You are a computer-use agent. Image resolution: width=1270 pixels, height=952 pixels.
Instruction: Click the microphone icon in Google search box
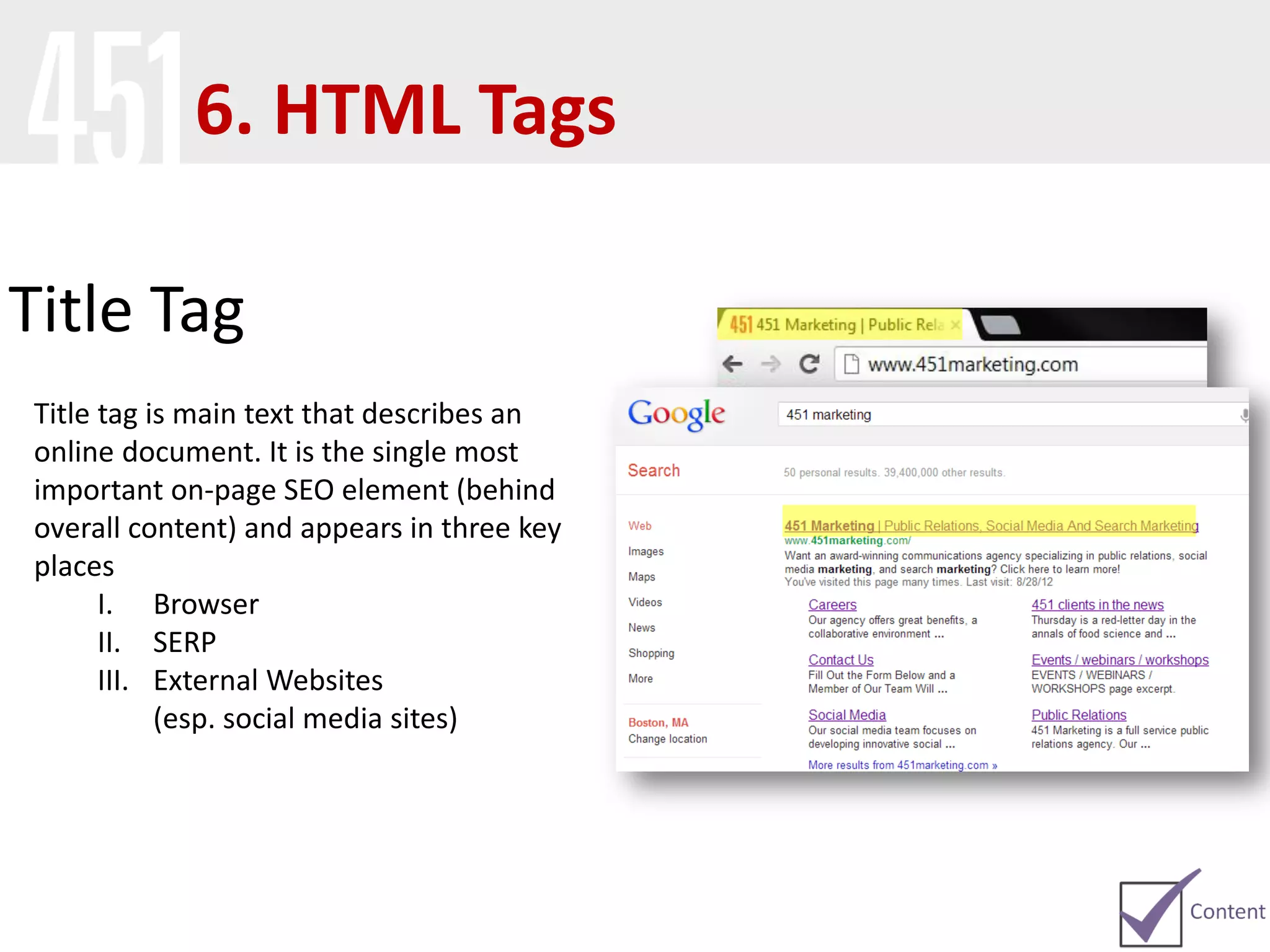(x=1243, y=415)
